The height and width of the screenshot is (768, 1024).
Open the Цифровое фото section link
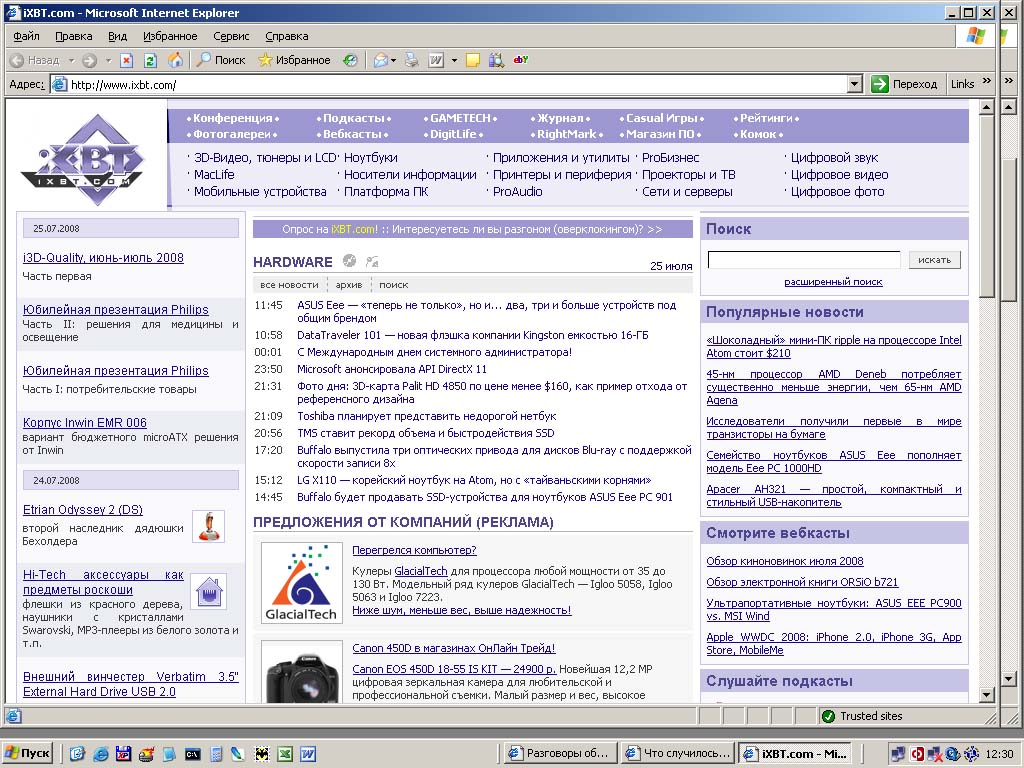tap(837, 191)
